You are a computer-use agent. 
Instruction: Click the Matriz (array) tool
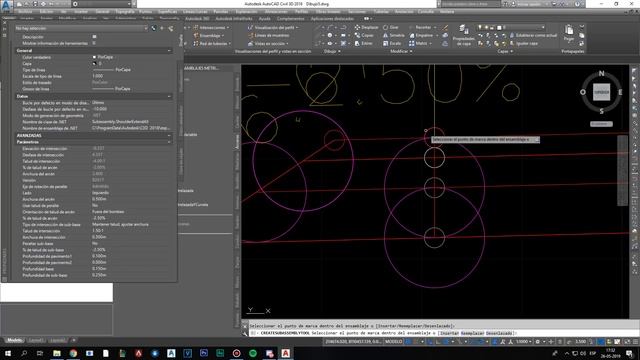click(x=418, y=43)
